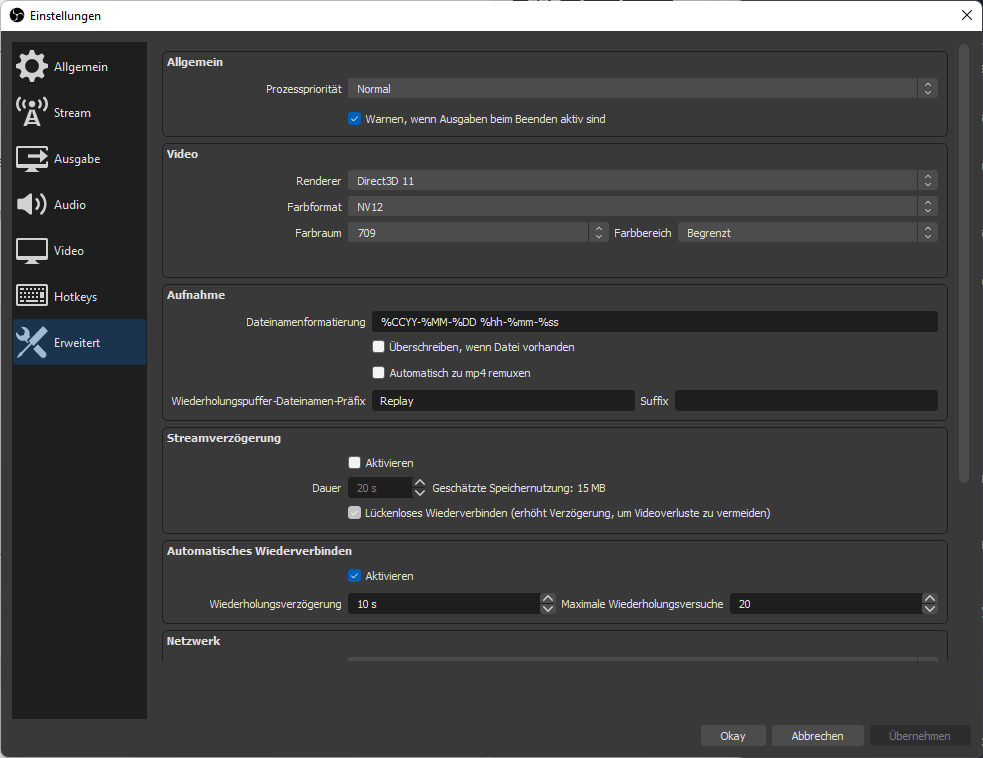983x758 pixels.
Task: Click the vertical scrollbar of settings
Action: pos(964,263)
